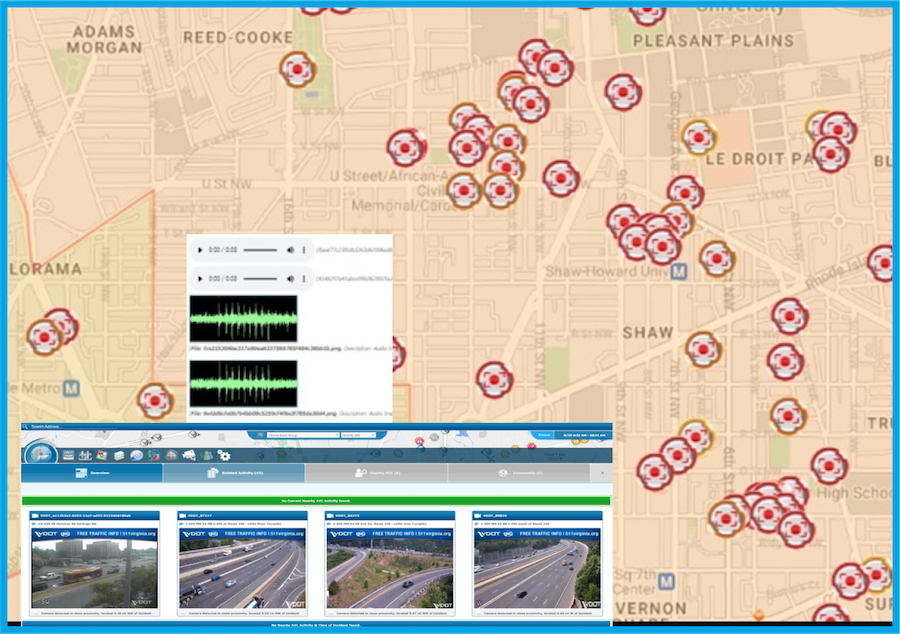The image size is (900, 634).
Task: Click the blue globe toolbar icon
Action: coord(136,456)
